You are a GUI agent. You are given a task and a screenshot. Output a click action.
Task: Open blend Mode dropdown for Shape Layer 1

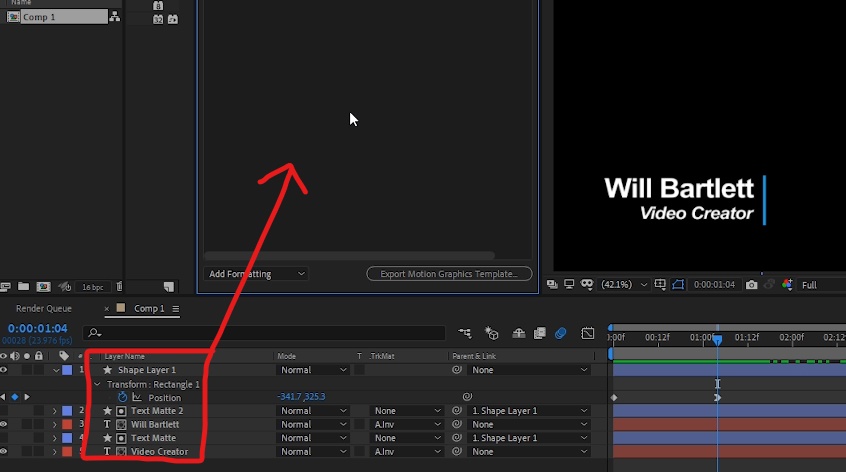pyautogui.click(x=312, y=370)
